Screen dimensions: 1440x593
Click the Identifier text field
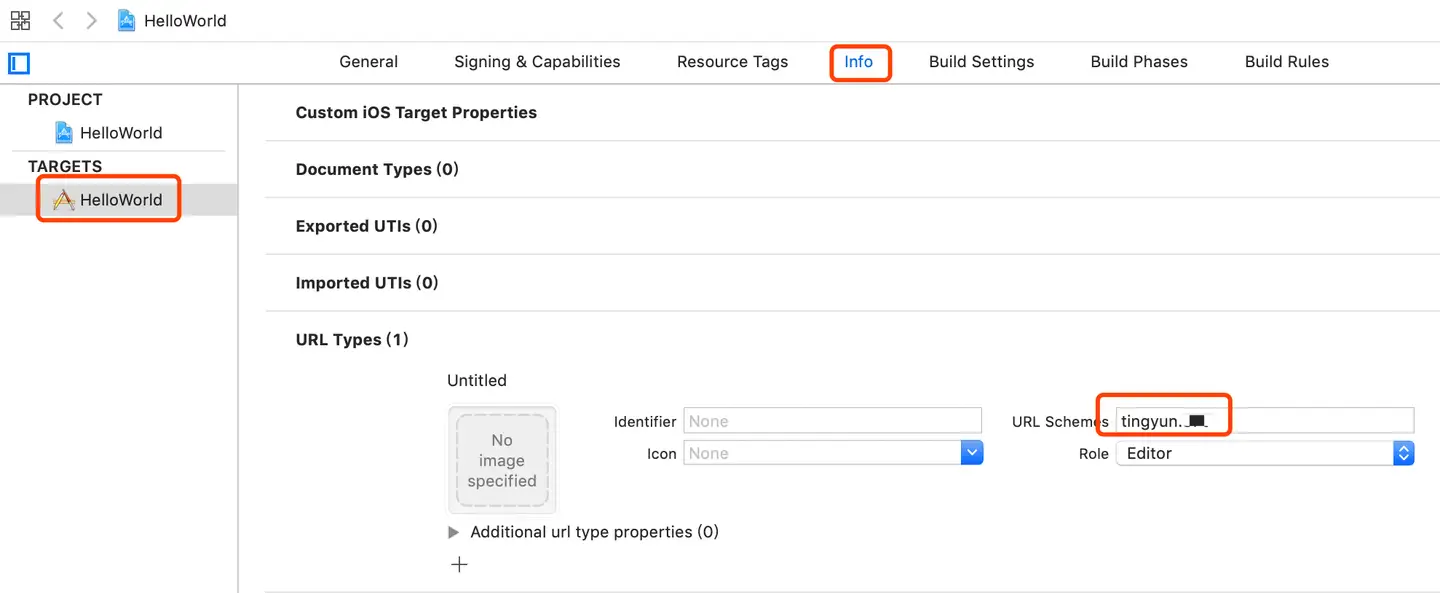click(x=832, y=421)
